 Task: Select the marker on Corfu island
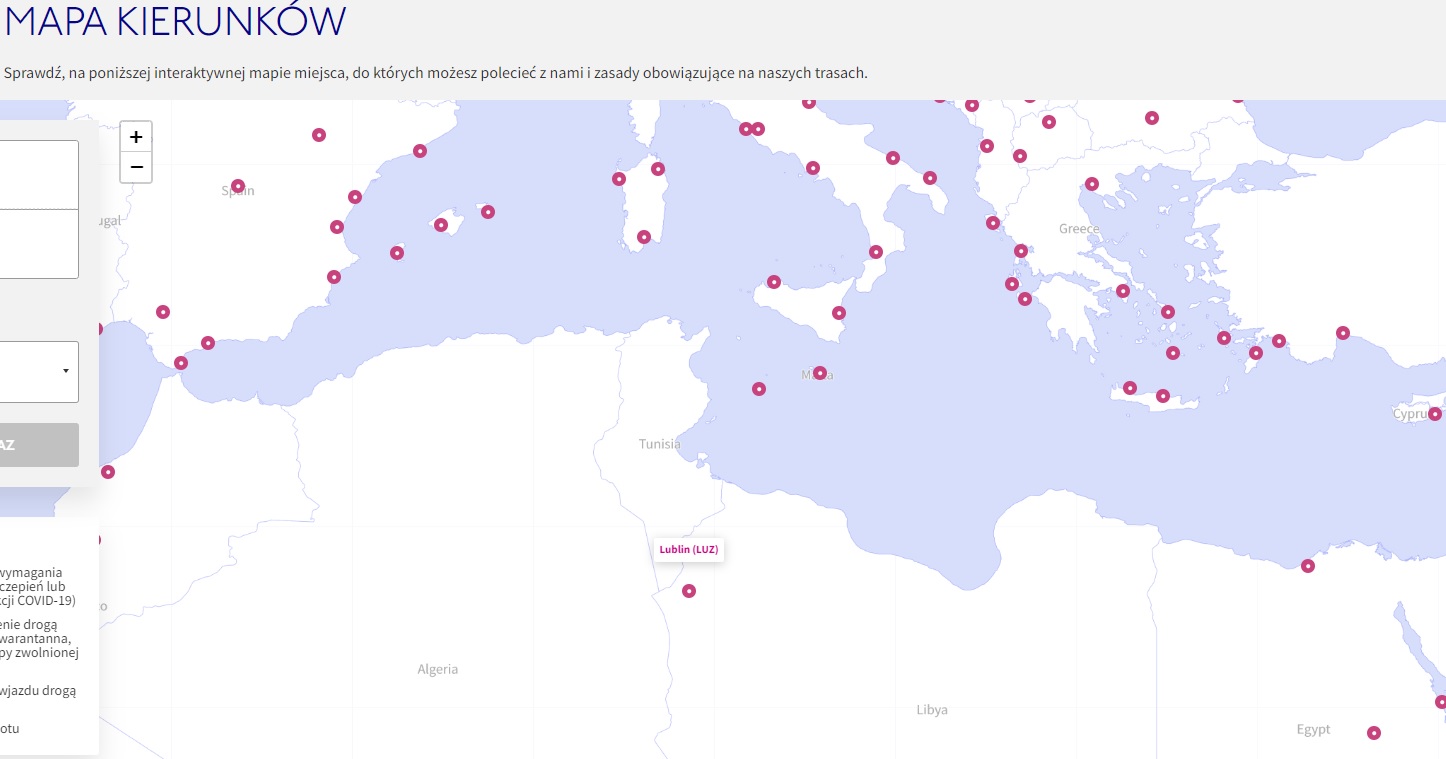pyautogui.click(x=993, y=223)
